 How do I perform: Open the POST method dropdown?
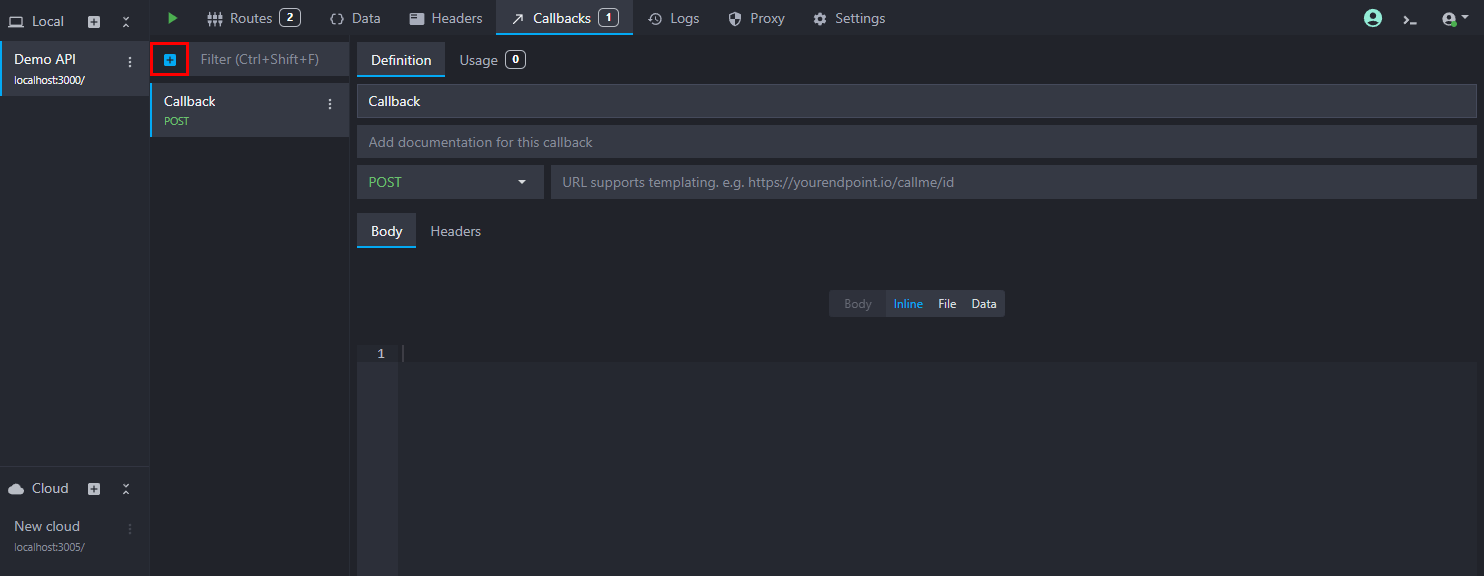[450, 182]
